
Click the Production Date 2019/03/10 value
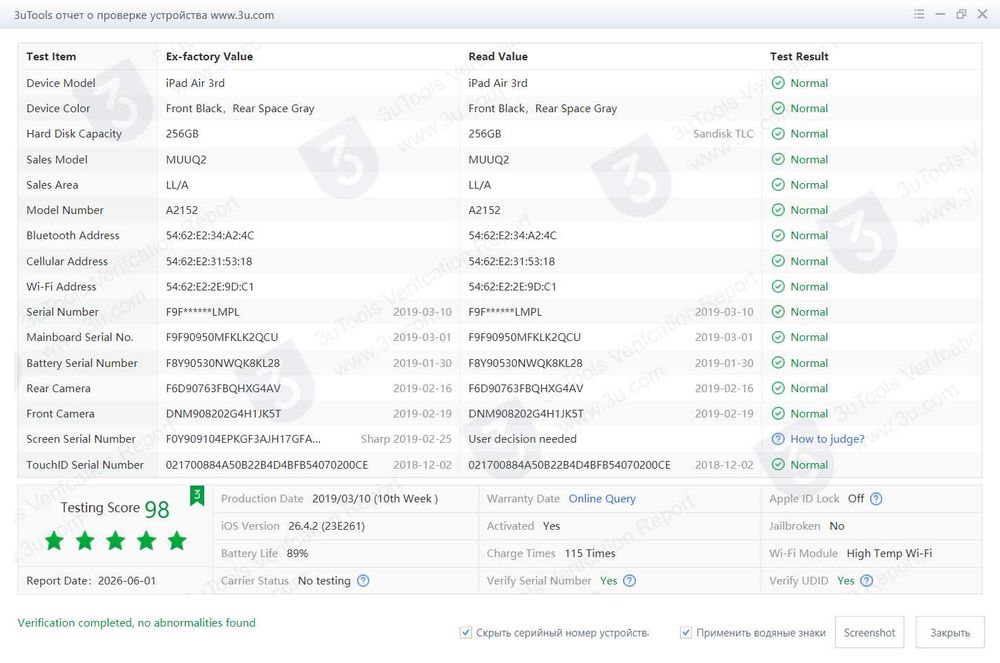(x=375, y=499)
